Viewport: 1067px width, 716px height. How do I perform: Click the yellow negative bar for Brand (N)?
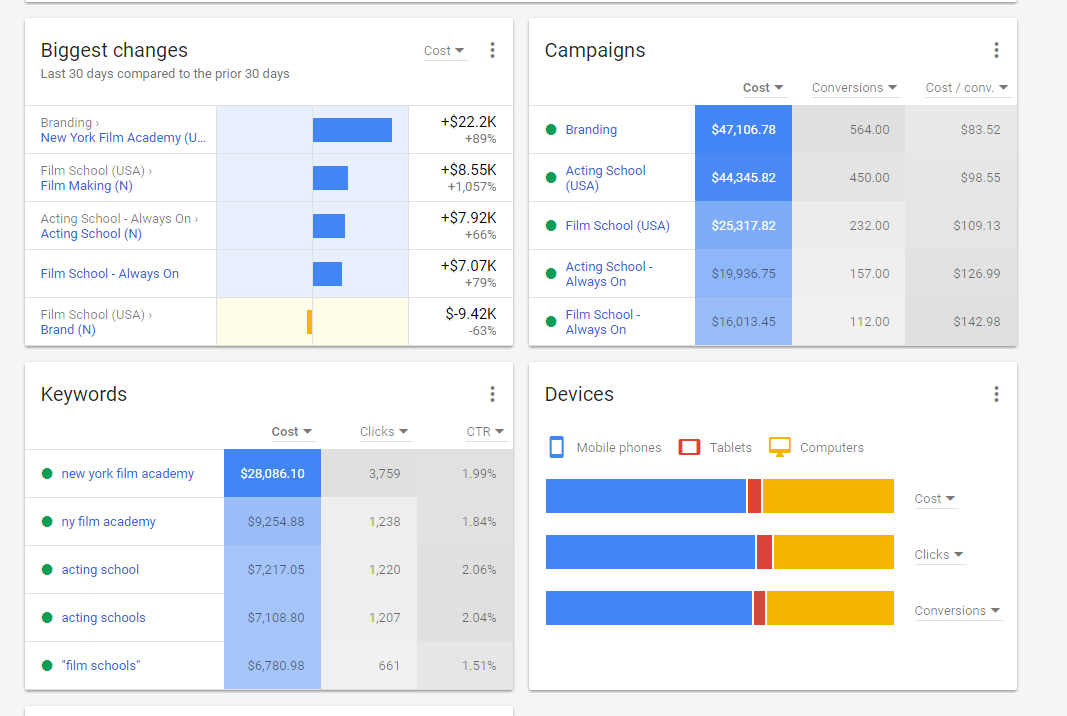[x=310, y=322]
